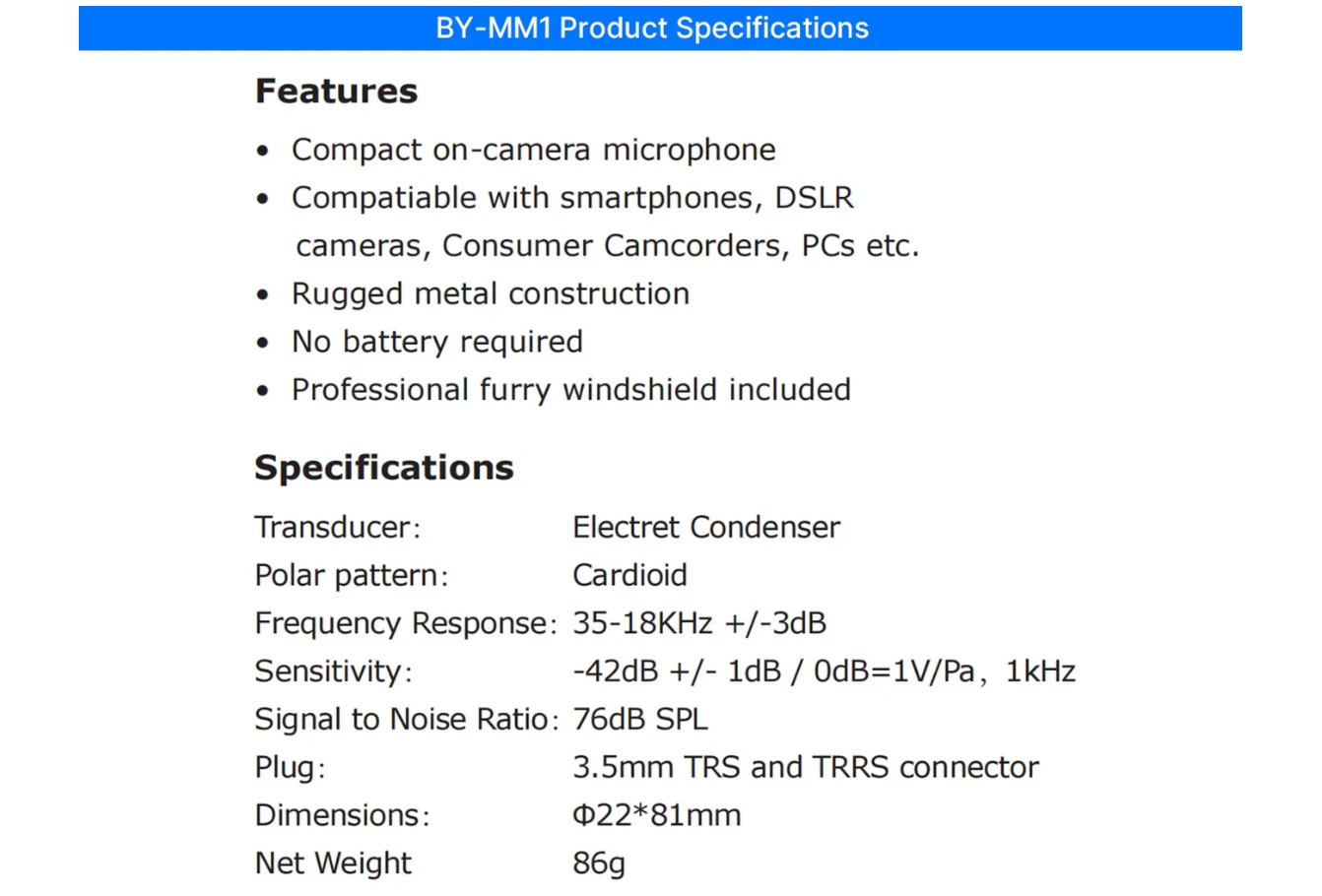This screenshot has width=1322, height=896.
Task: Click the Compatiable with smartphones, DSLR line
Action: click(x=572, y=198)
